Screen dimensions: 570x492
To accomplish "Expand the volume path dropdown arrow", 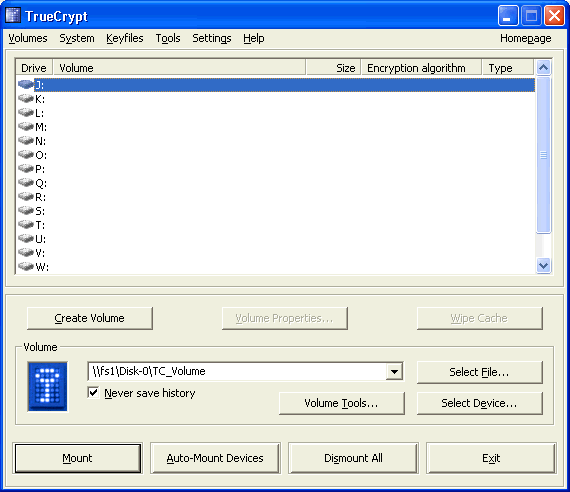I will click(394, 372).
